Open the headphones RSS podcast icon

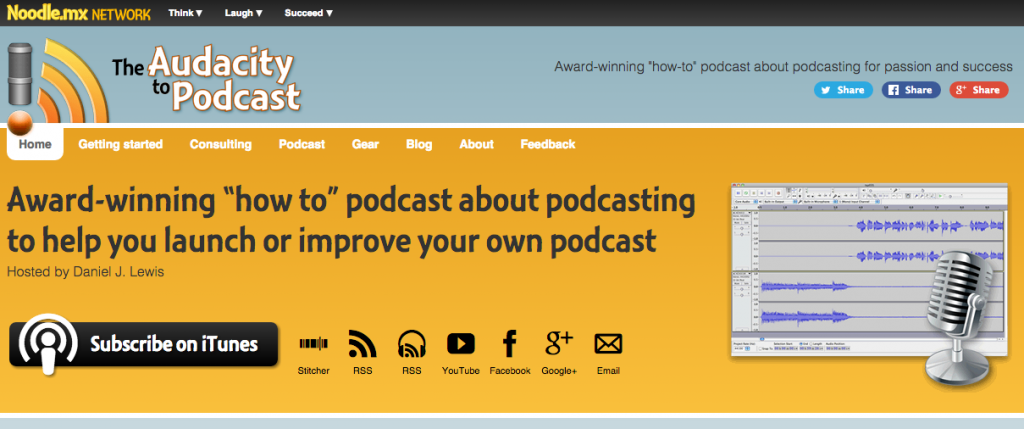click(412, 344)
